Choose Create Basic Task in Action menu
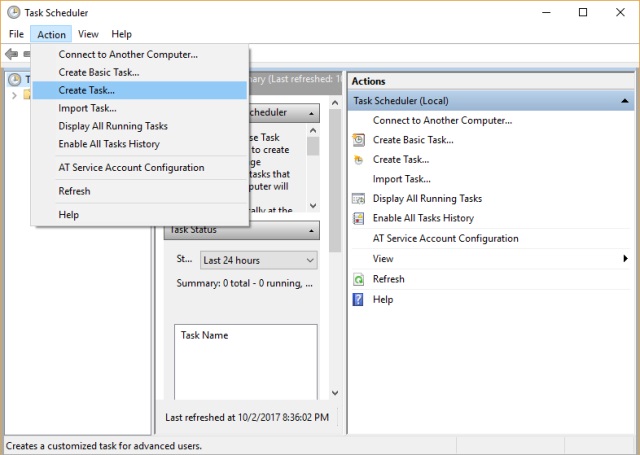The height and width of the screenshot is (455, 640). [140, 72]
